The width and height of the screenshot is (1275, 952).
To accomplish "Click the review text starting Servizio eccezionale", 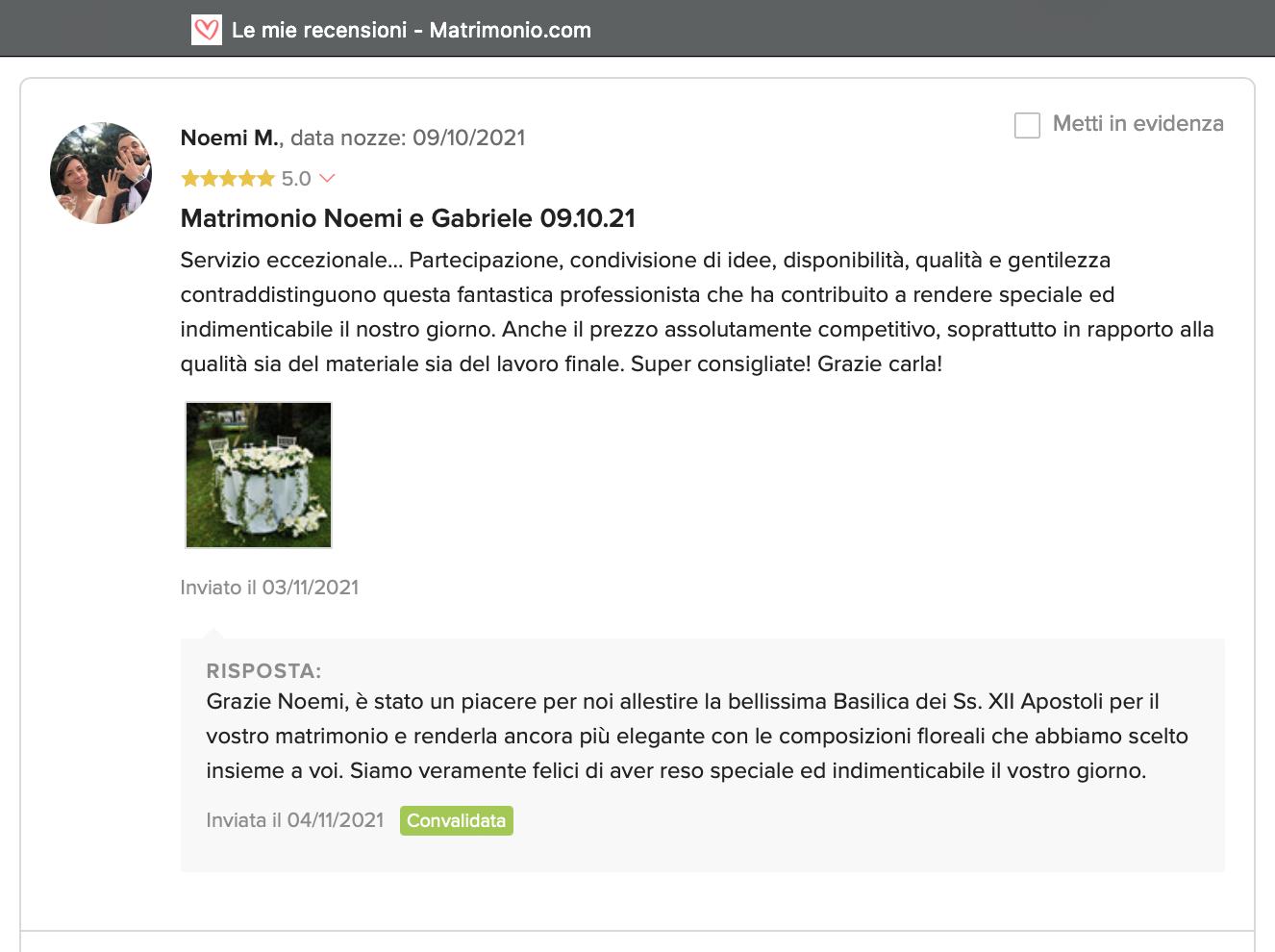I will (697, 313).
